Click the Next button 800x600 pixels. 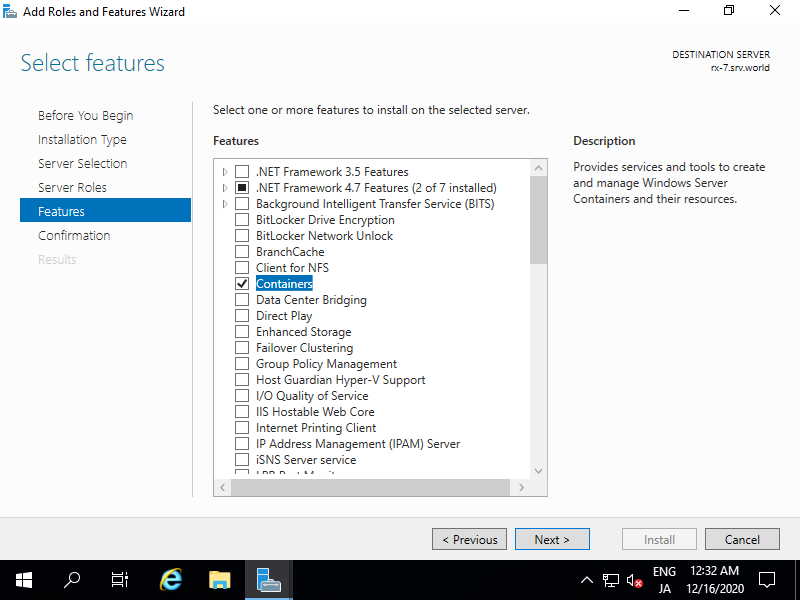(552, 539)
